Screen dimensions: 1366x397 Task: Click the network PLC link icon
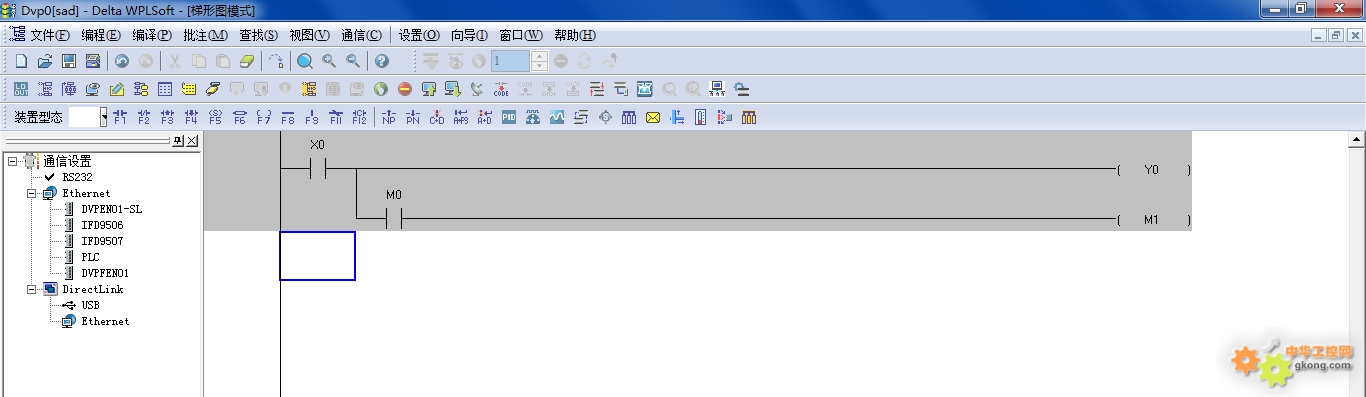[717, 89]
